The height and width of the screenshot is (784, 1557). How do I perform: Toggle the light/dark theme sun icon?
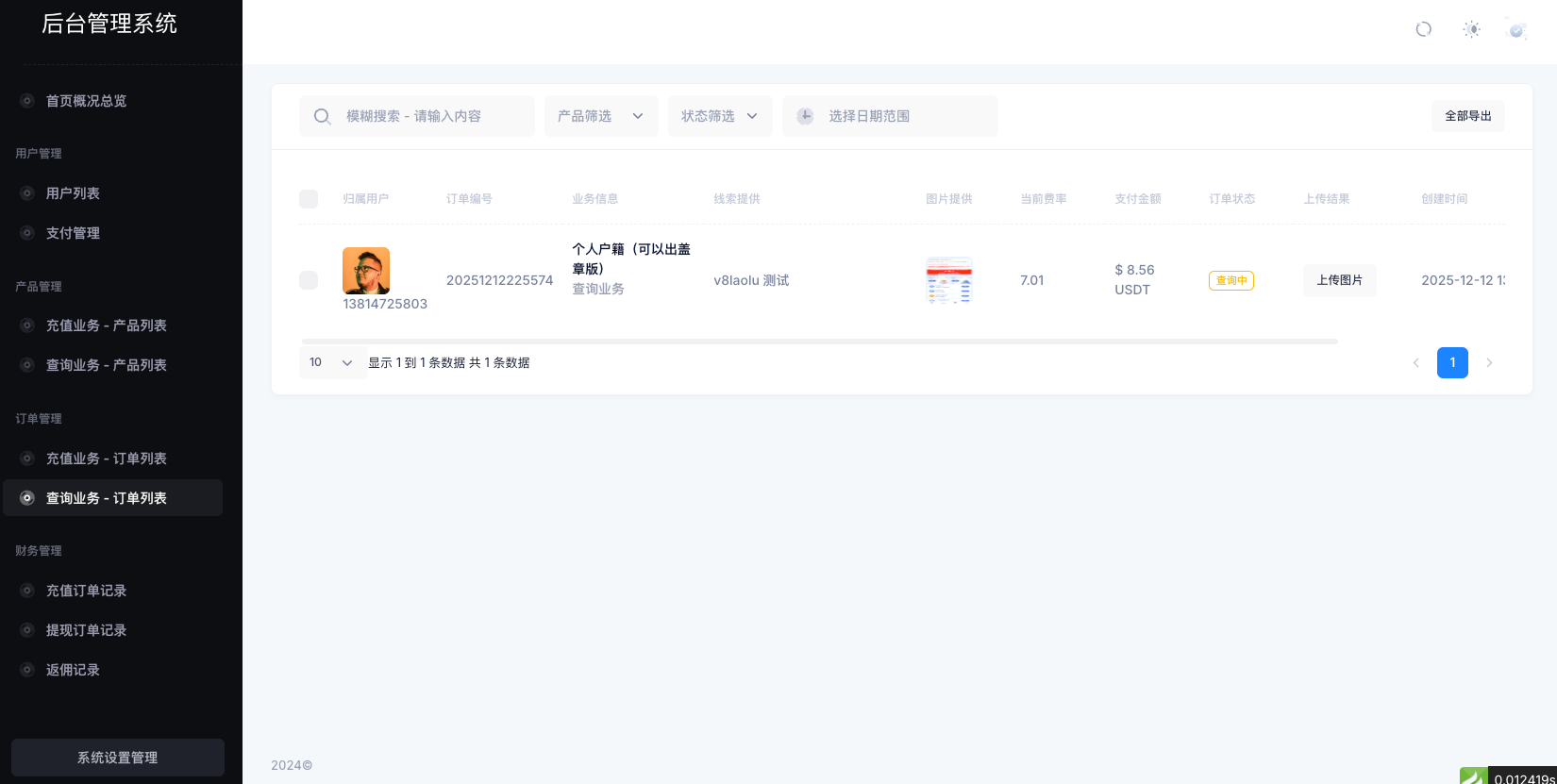pyautogui.click(x=1471, y=29)
